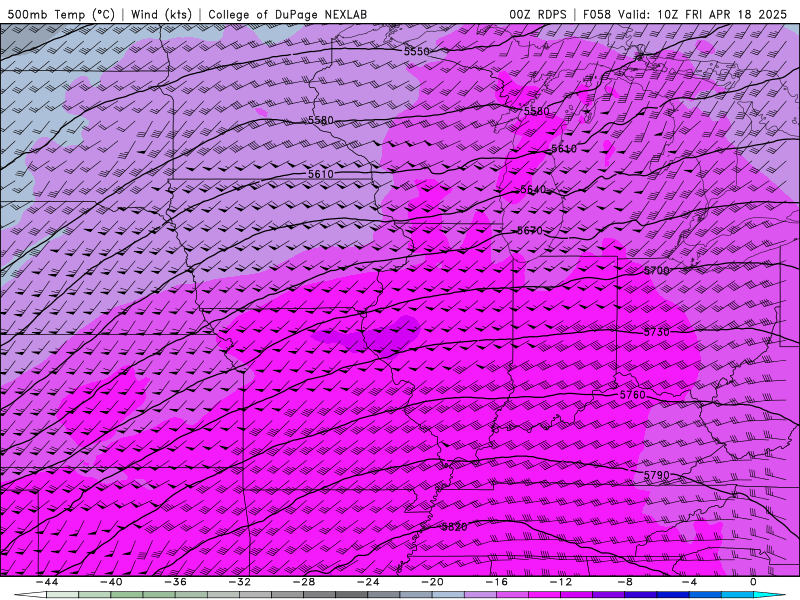Click the -36 colorbar tick label
Viewport: 800px width, 600px height.
(175, 582)
